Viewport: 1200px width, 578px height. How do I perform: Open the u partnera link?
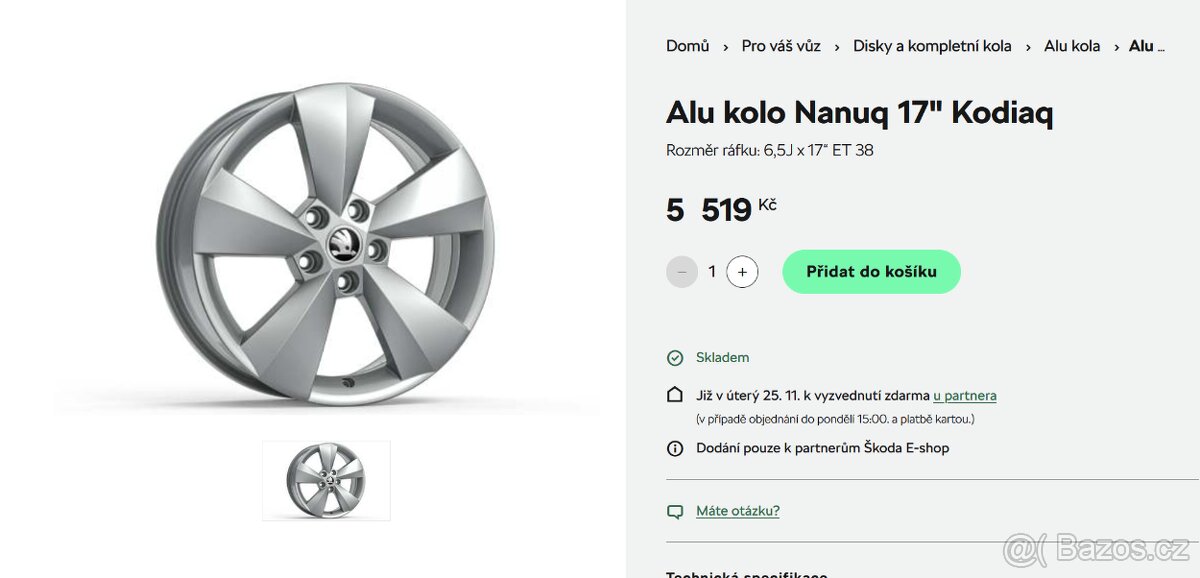click(x=964, y=395)
